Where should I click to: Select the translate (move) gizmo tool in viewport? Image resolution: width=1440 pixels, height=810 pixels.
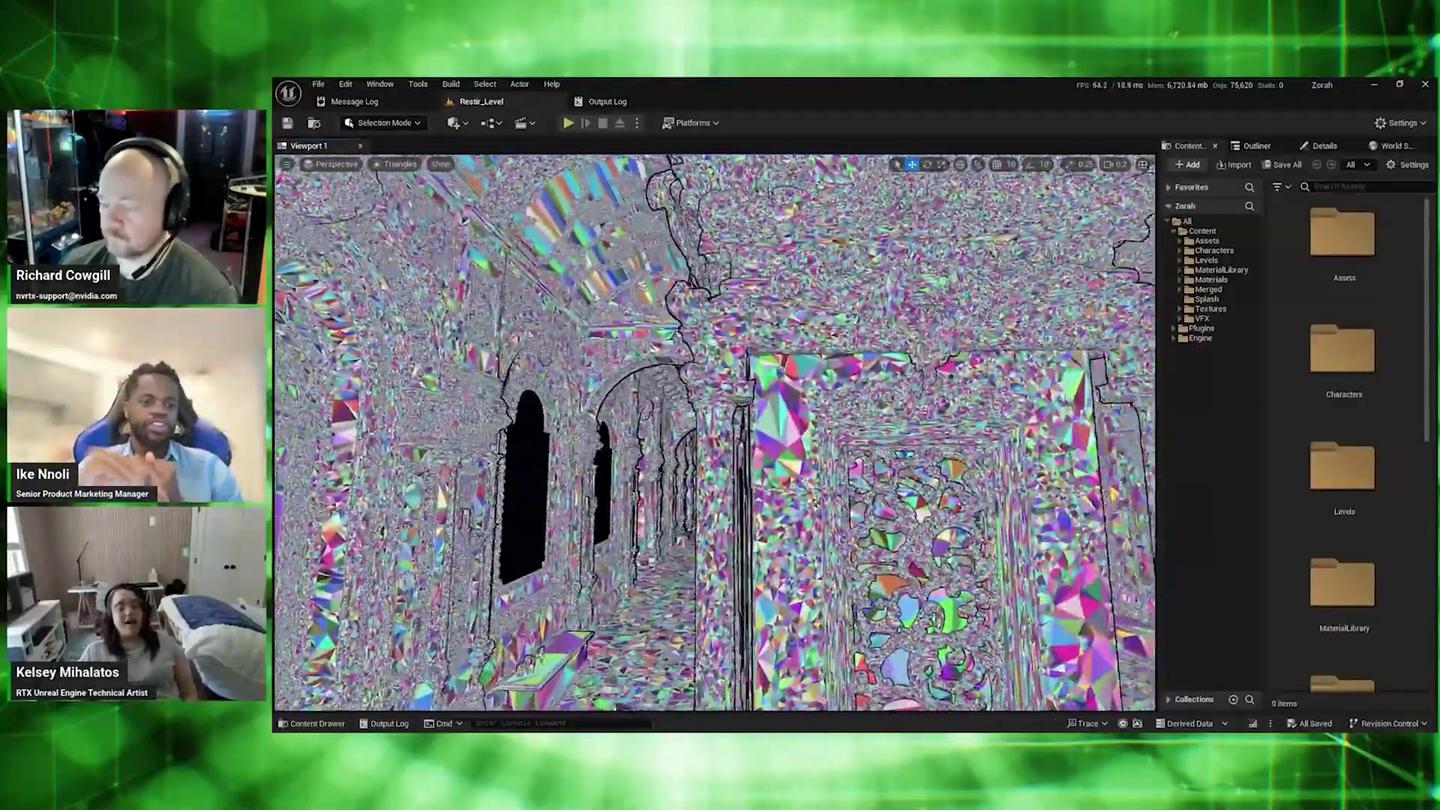911,164
